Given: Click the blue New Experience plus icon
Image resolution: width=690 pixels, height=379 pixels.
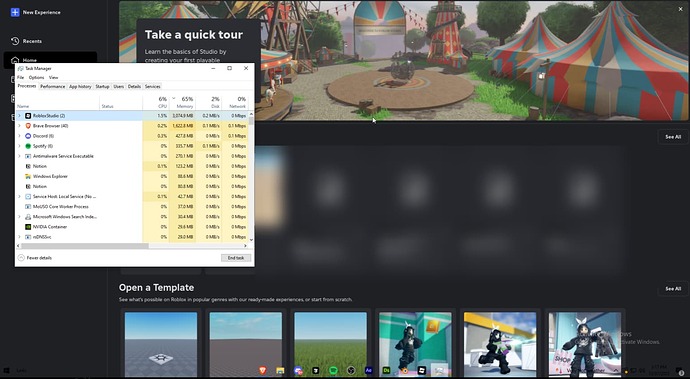Looking at the screenshot, I should pos(15,12).
